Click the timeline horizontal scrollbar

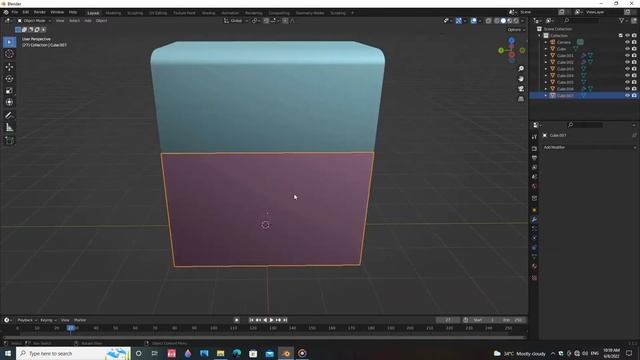click(x=264, y=338)
